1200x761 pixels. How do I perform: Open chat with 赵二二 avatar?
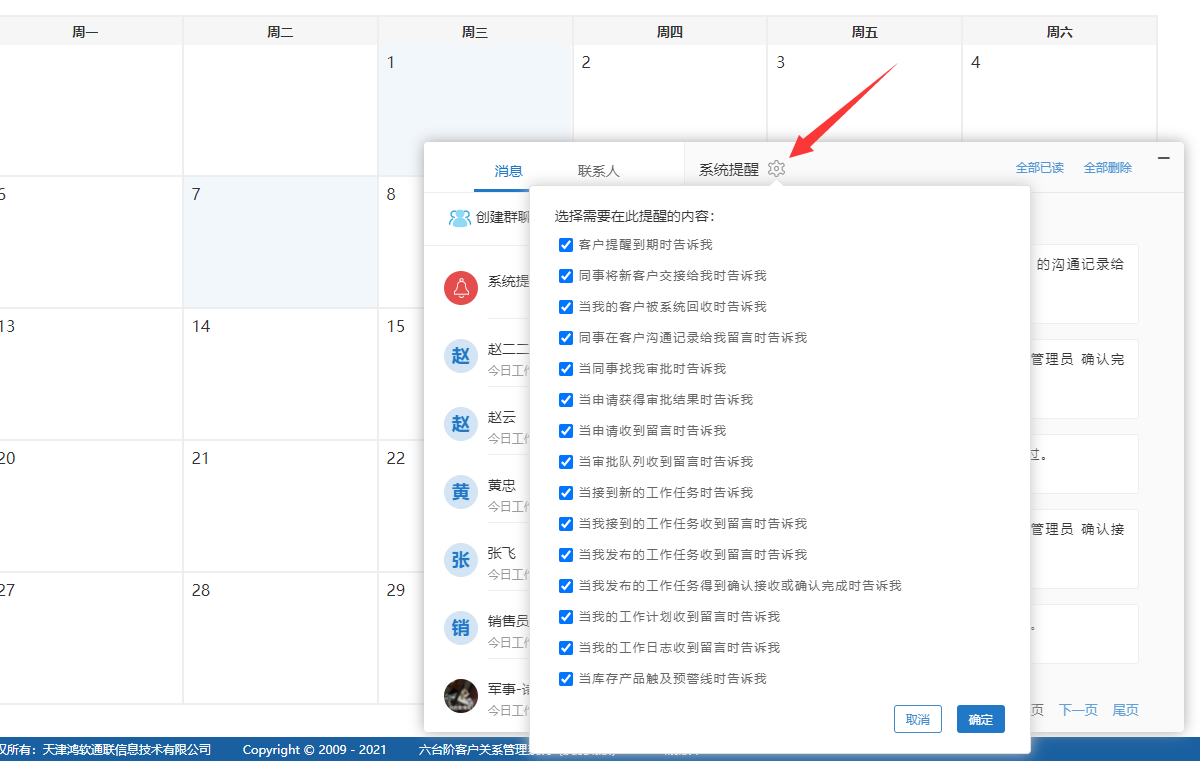pyautogui.click(x=461, y=356)
